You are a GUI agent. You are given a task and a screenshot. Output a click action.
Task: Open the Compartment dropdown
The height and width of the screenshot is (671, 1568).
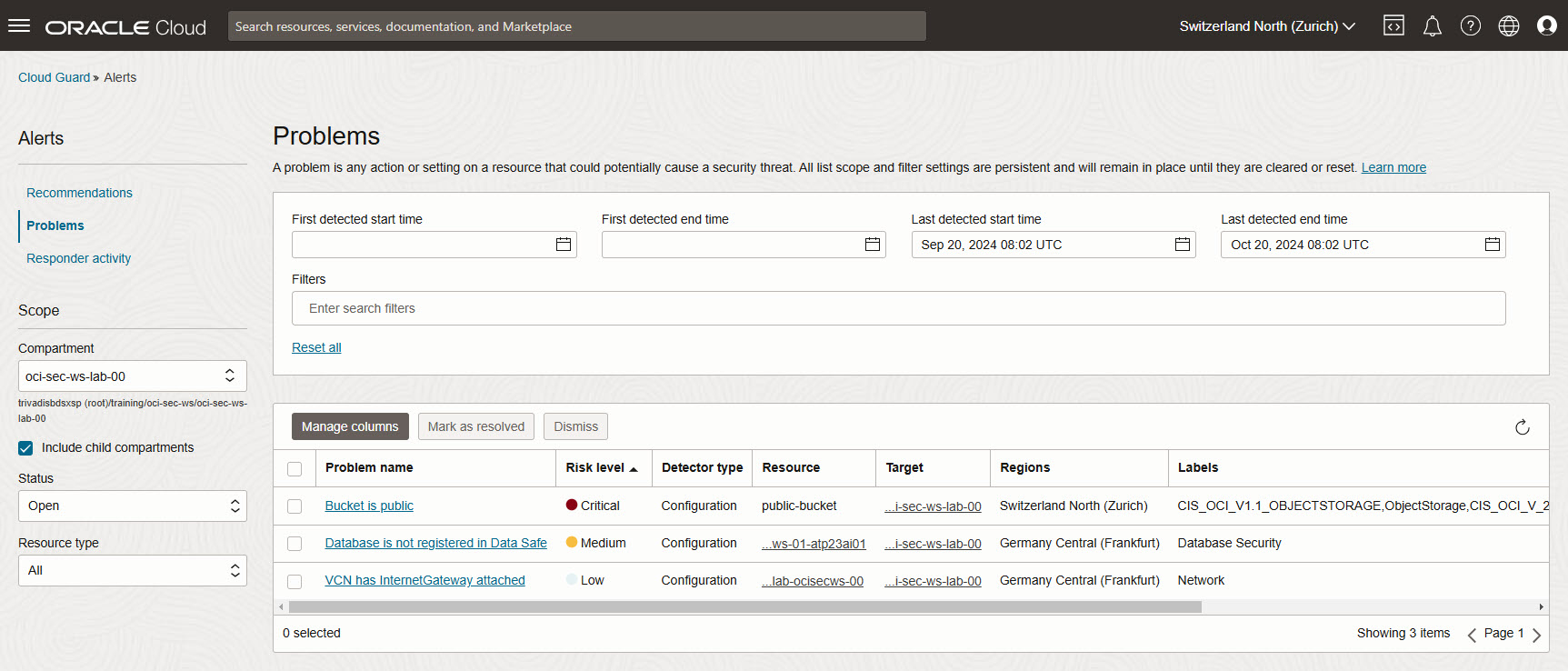(x=133, y=376)
